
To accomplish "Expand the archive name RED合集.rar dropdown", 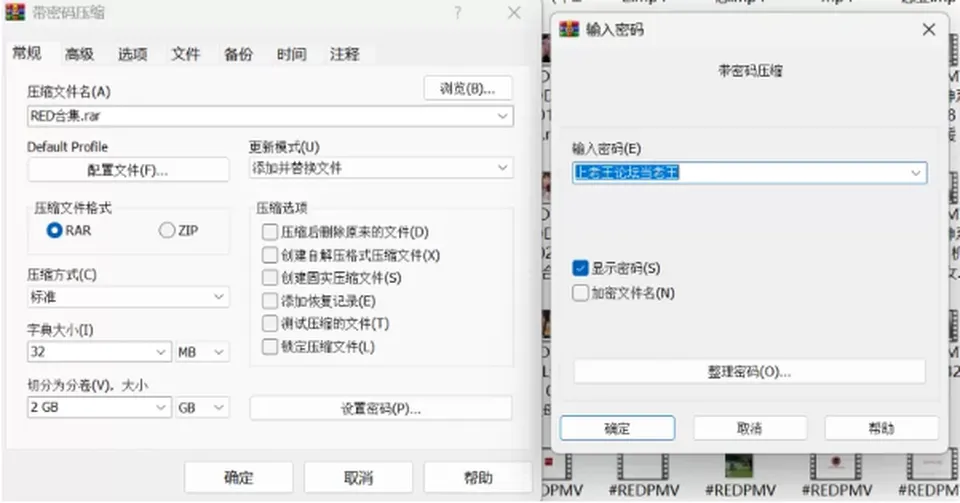I will tap(503, 116).
